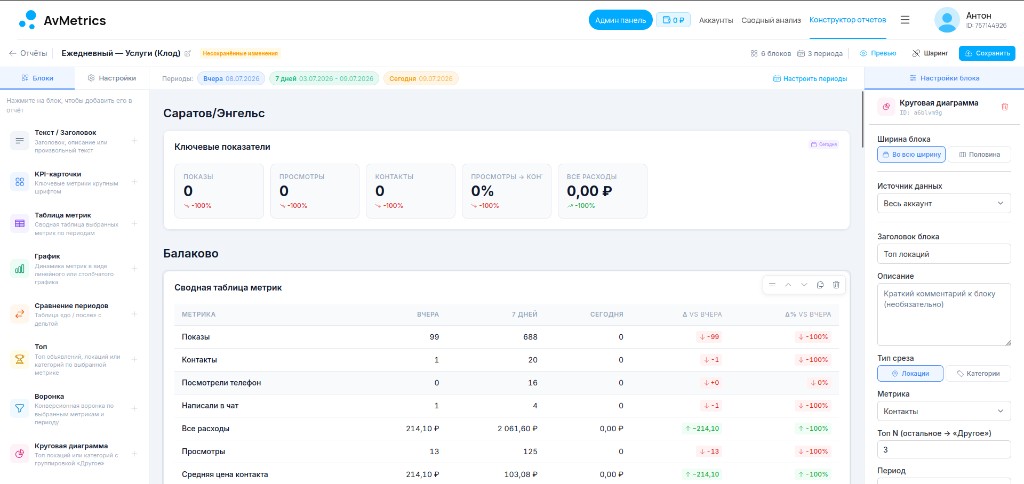Open Сводный анализ nav item

pos(771,20)
